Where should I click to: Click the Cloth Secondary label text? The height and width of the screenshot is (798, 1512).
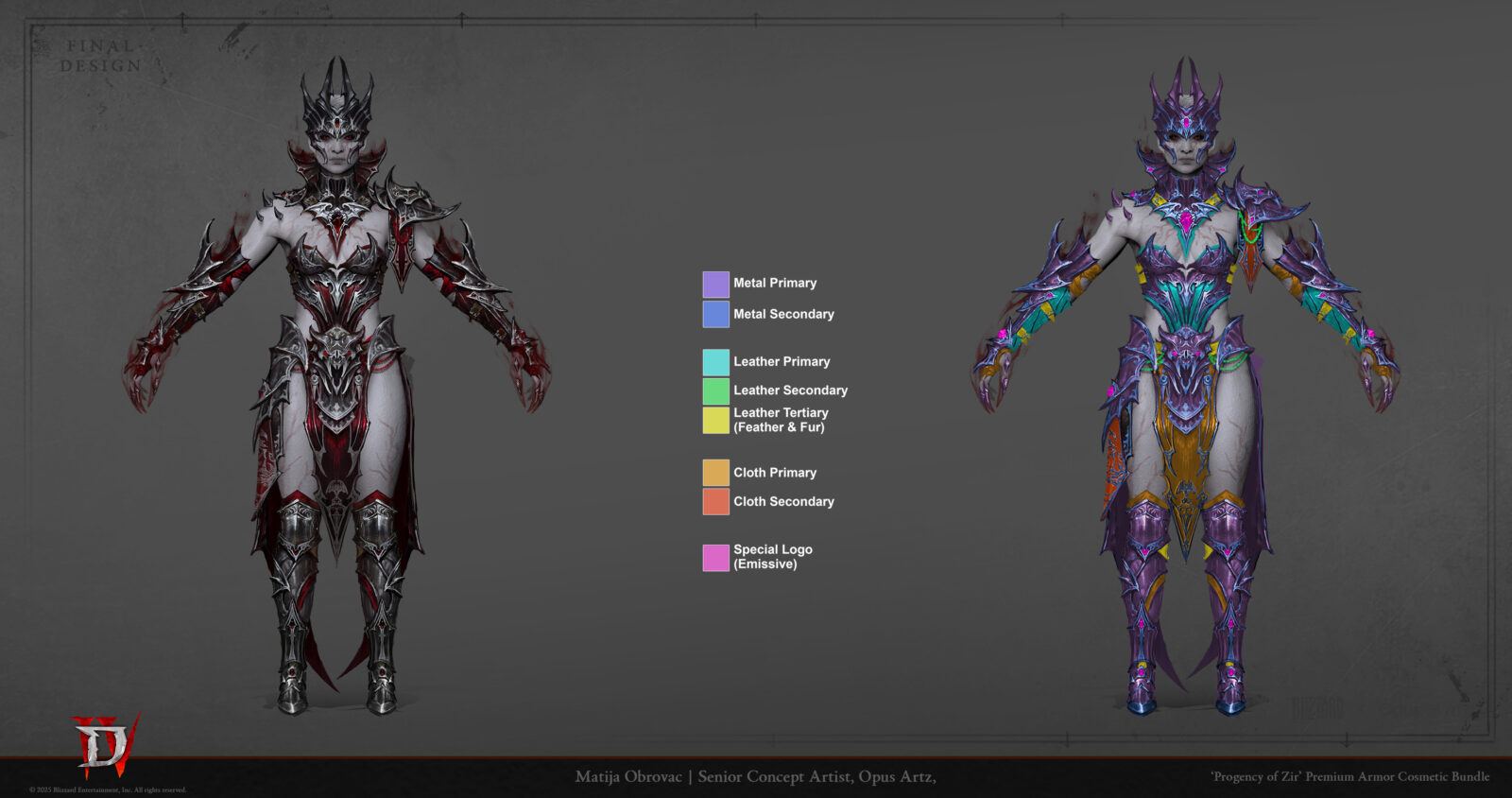783,502
